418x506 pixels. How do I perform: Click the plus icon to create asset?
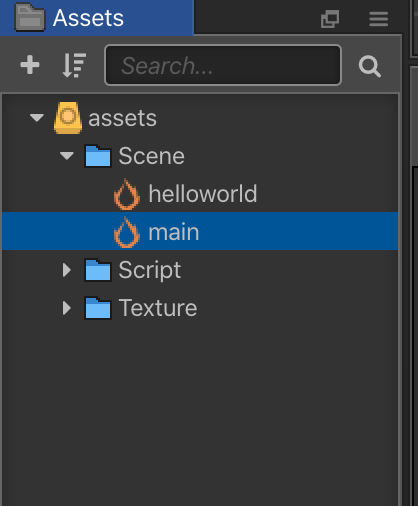(30, 65)
